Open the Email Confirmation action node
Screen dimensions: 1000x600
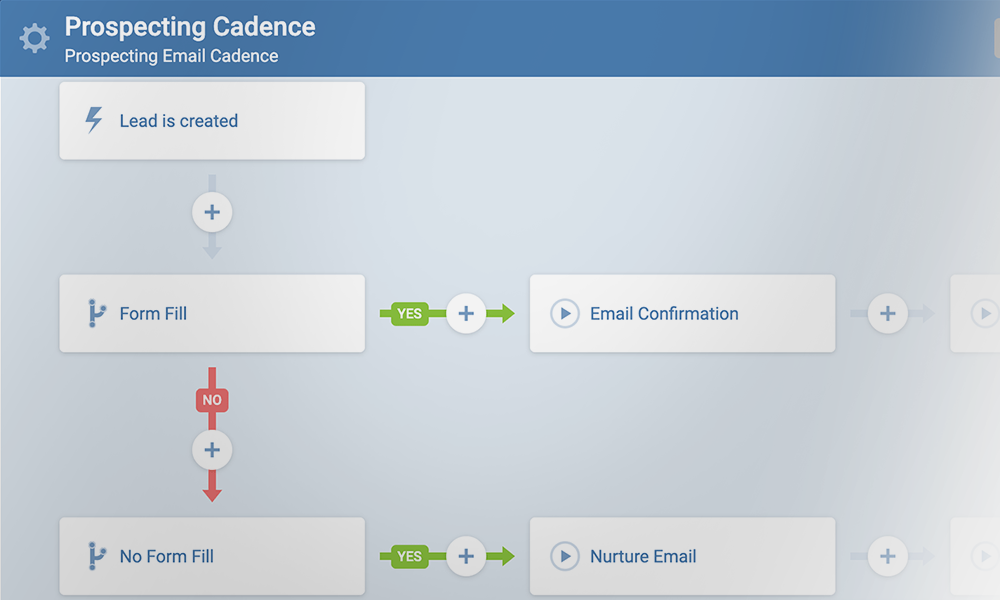(x=682, y=313)
